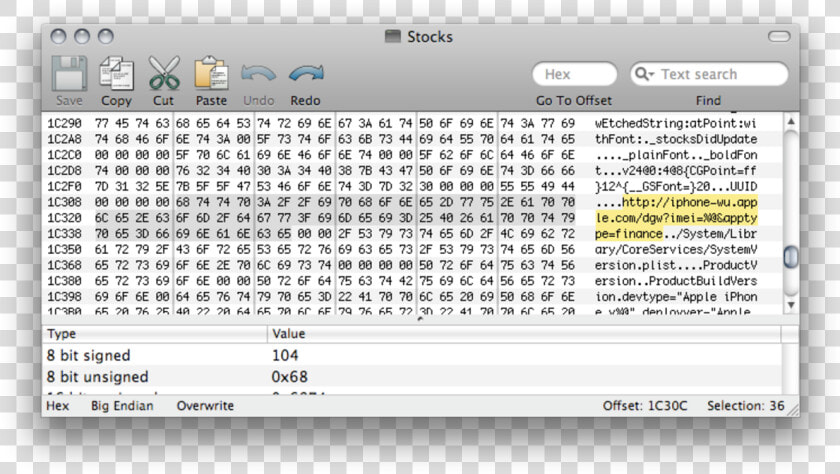Click the Stocks document icon in title bar

393,36
